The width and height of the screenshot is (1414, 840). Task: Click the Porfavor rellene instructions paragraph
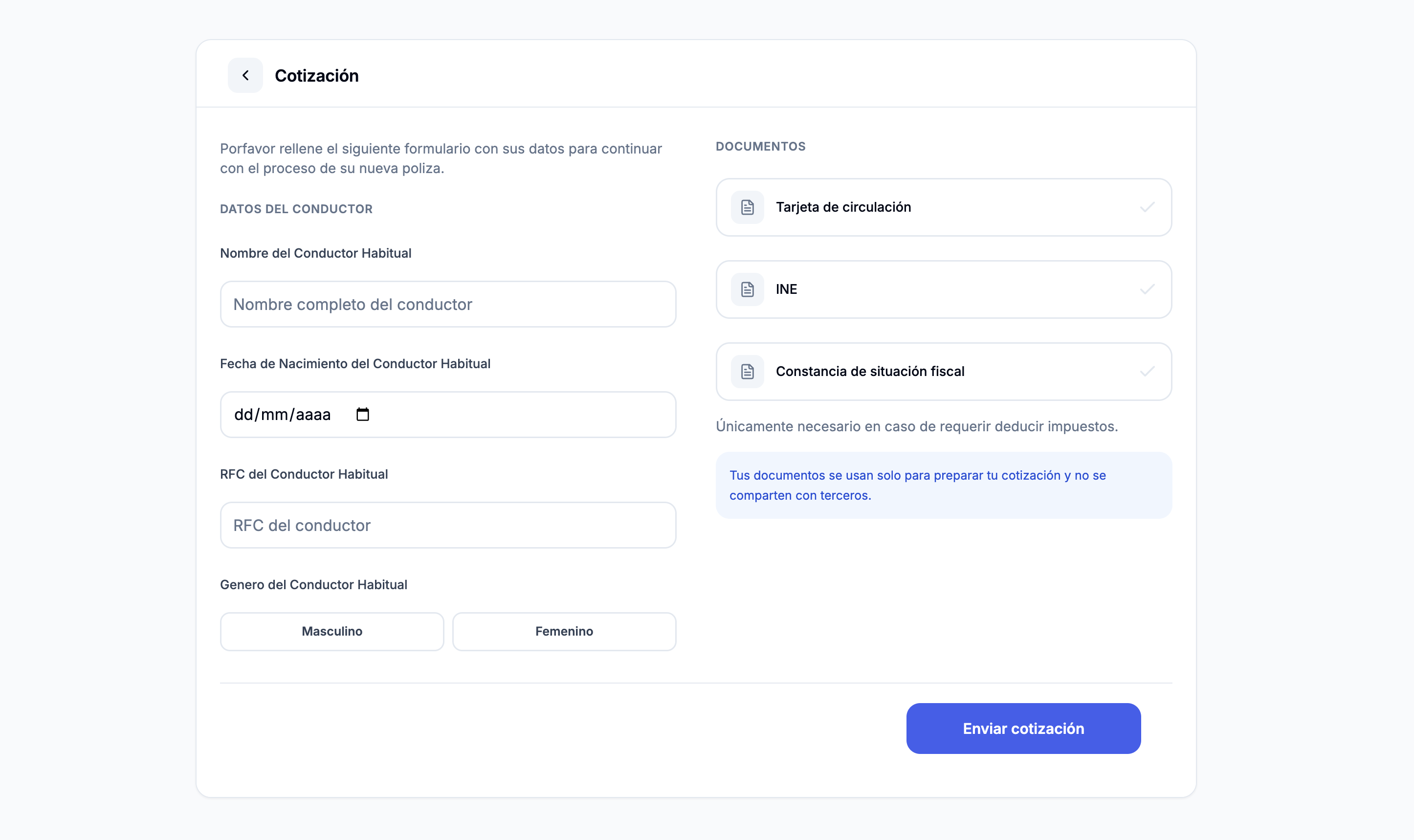[441, 158]
